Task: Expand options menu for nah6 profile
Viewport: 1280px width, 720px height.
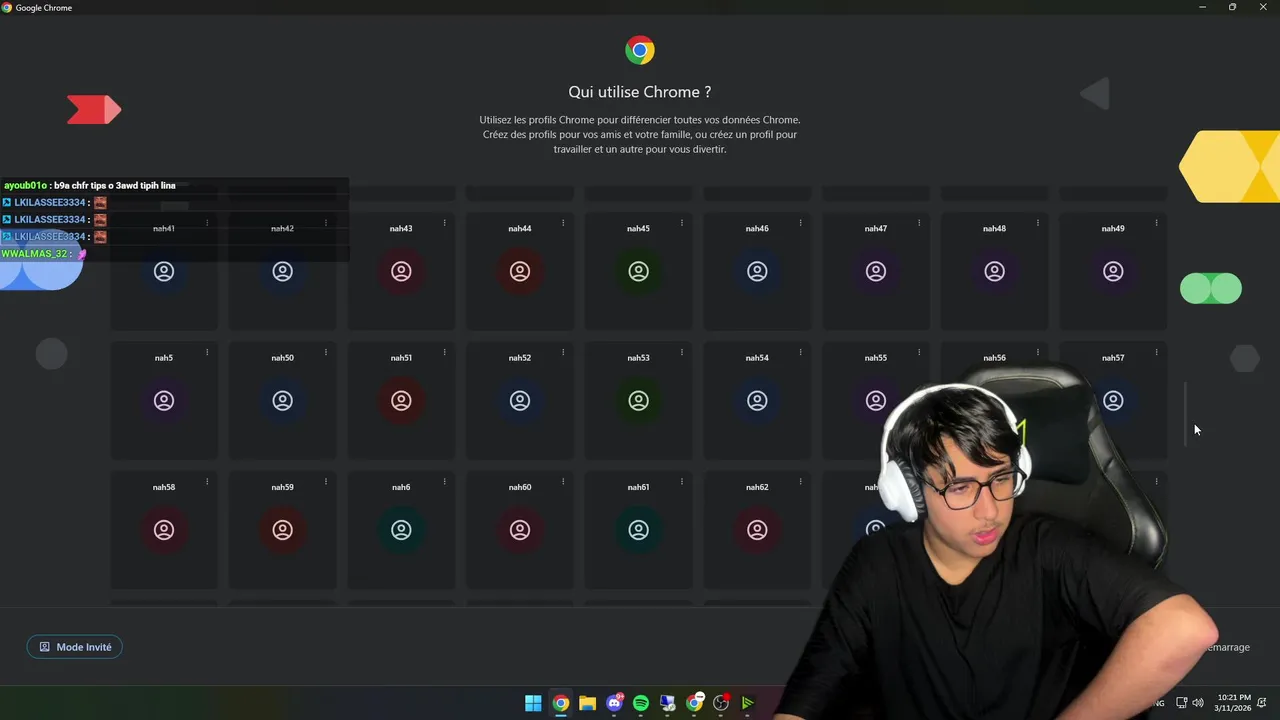Action: point(444,482)
